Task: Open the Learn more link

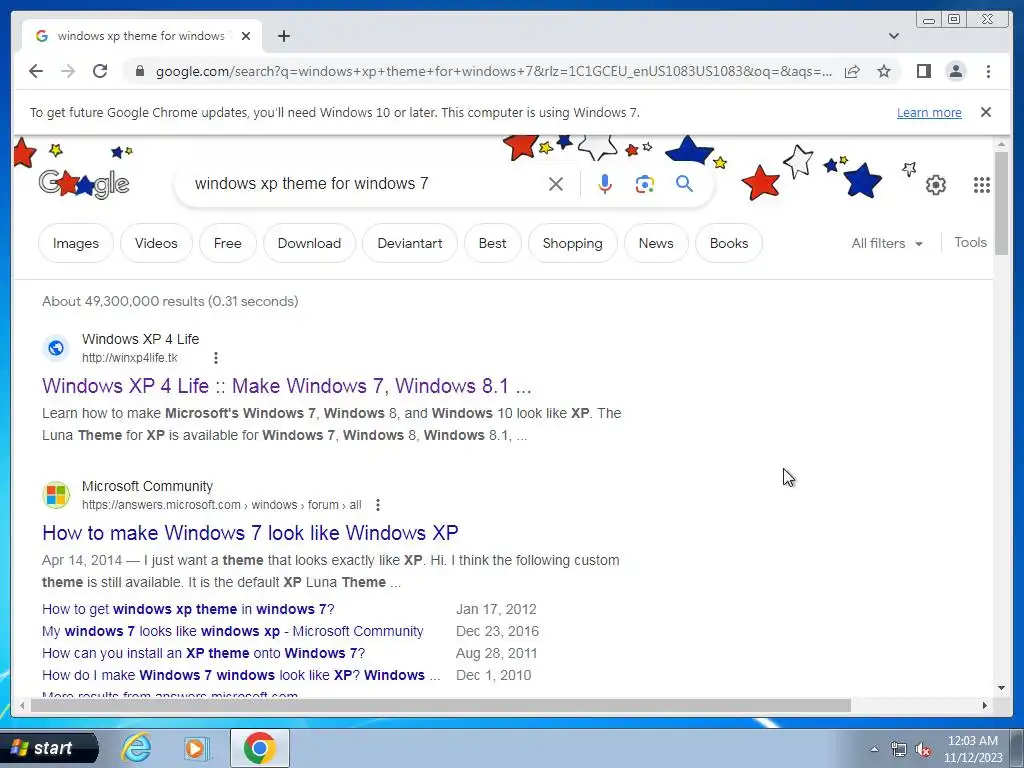Action: (929, 112)
